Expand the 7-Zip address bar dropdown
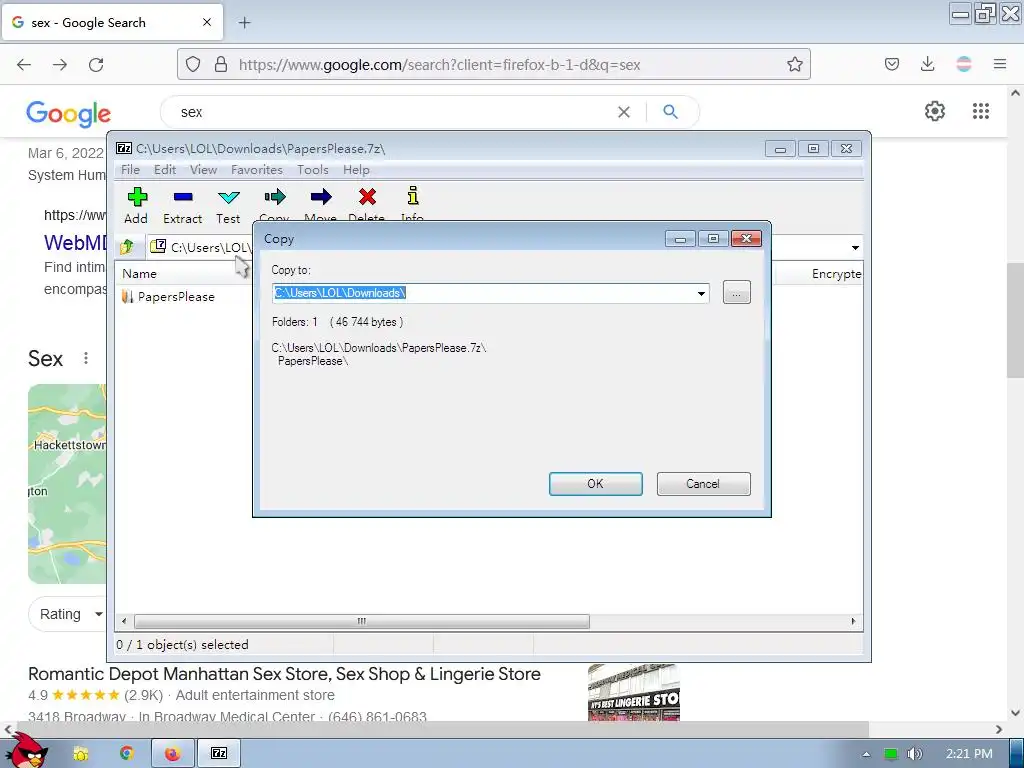The width and height of the screenshot is (1024, 768). (x=855, y=248)
